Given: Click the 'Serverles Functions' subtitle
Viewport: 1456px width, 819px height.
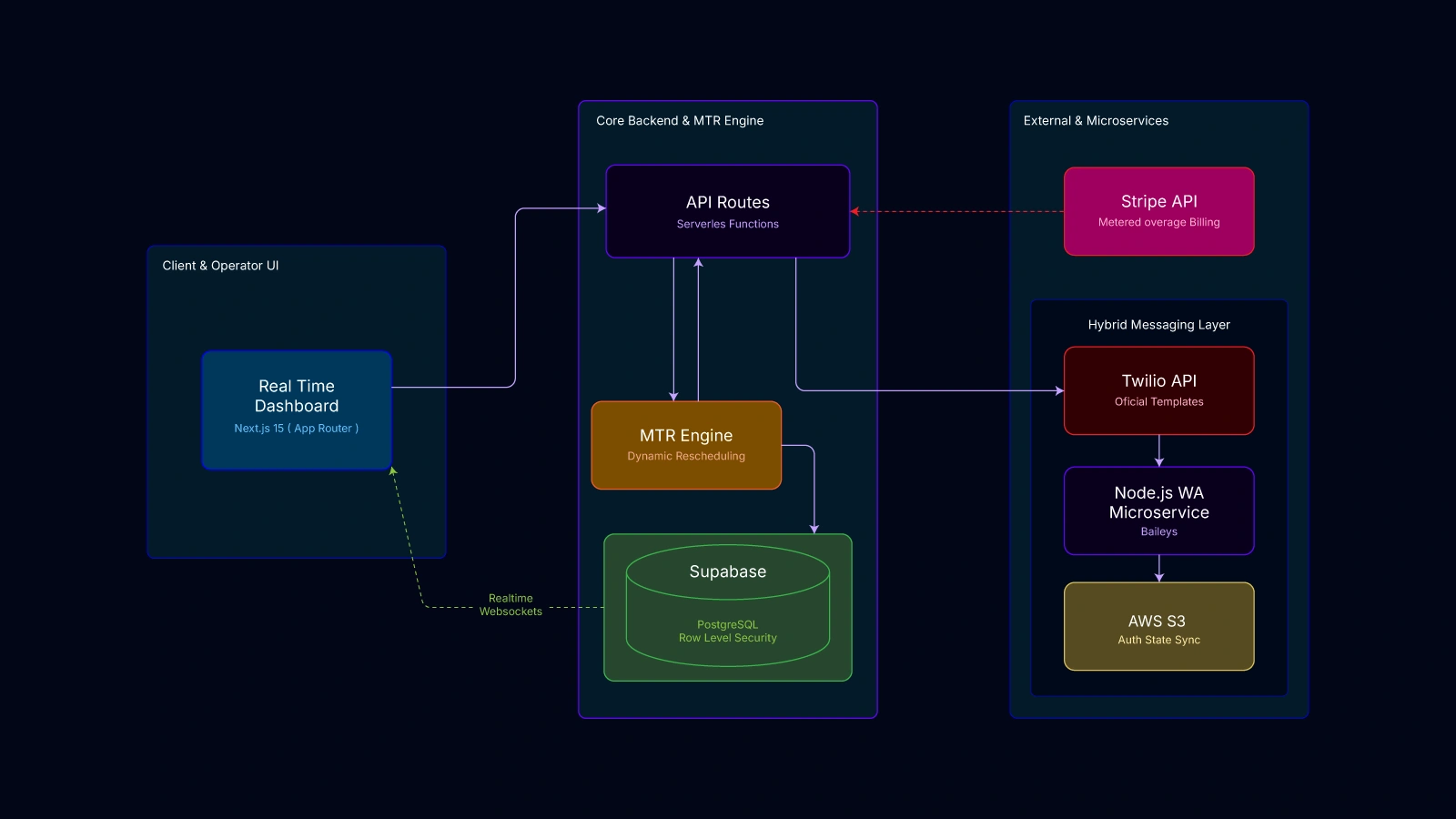Looking at the screenshot, I should [728, 224].
